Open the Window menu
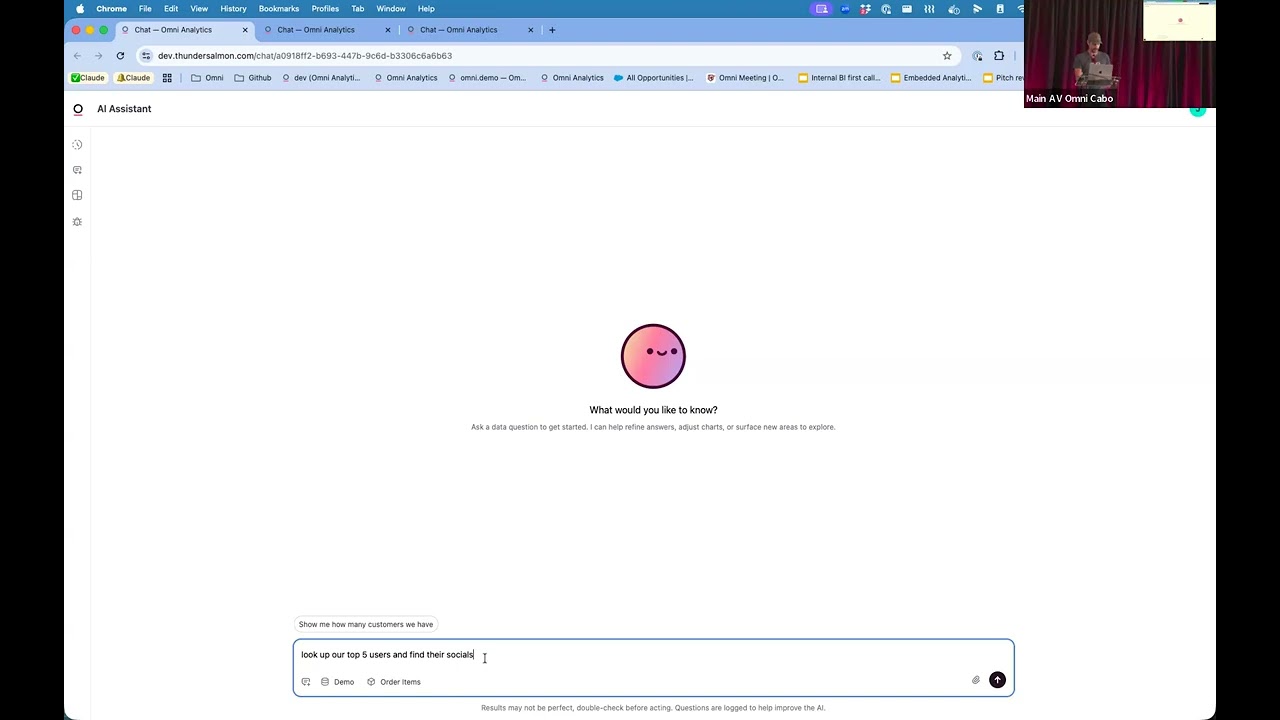This screenshot has height=720, width=1280. click(x=391, y=9)
